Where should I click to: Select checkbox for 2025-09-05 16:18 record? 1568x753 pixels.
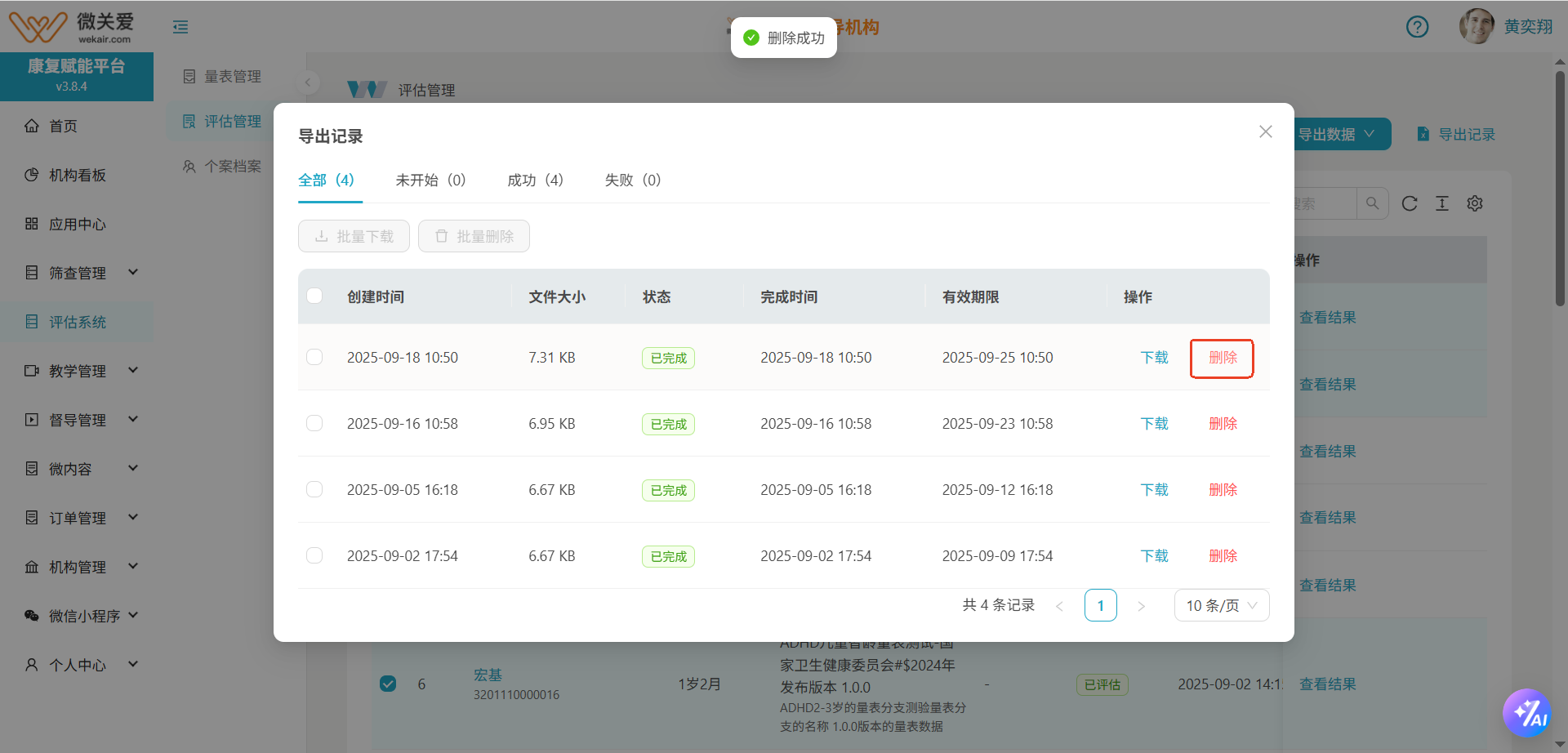pyautogui.click(x=314, y=489)
